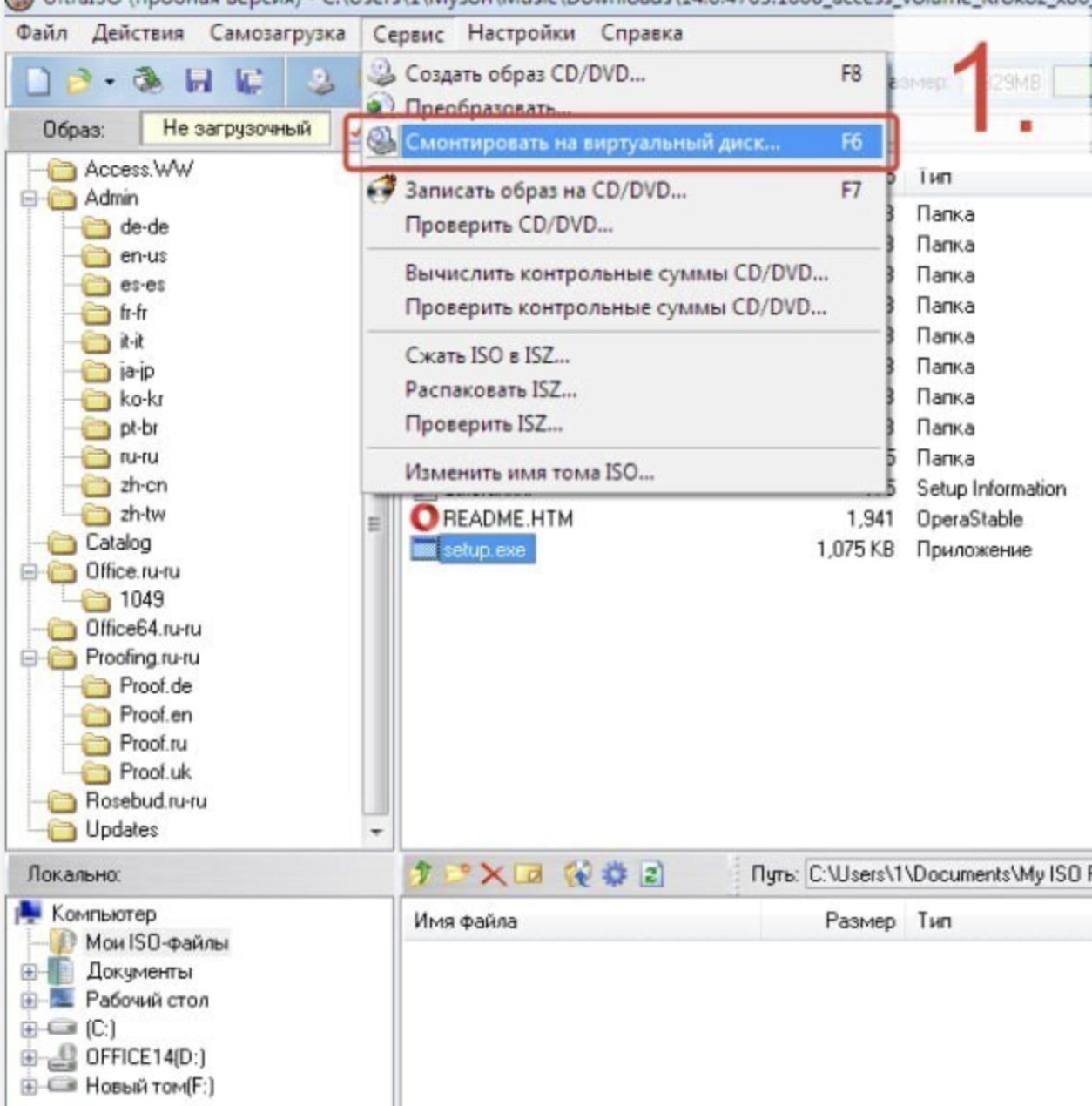This screenshot has width=1092, height=1106.
Task: Click the New folder icon in local toolbar
Action: click(457, 873)
